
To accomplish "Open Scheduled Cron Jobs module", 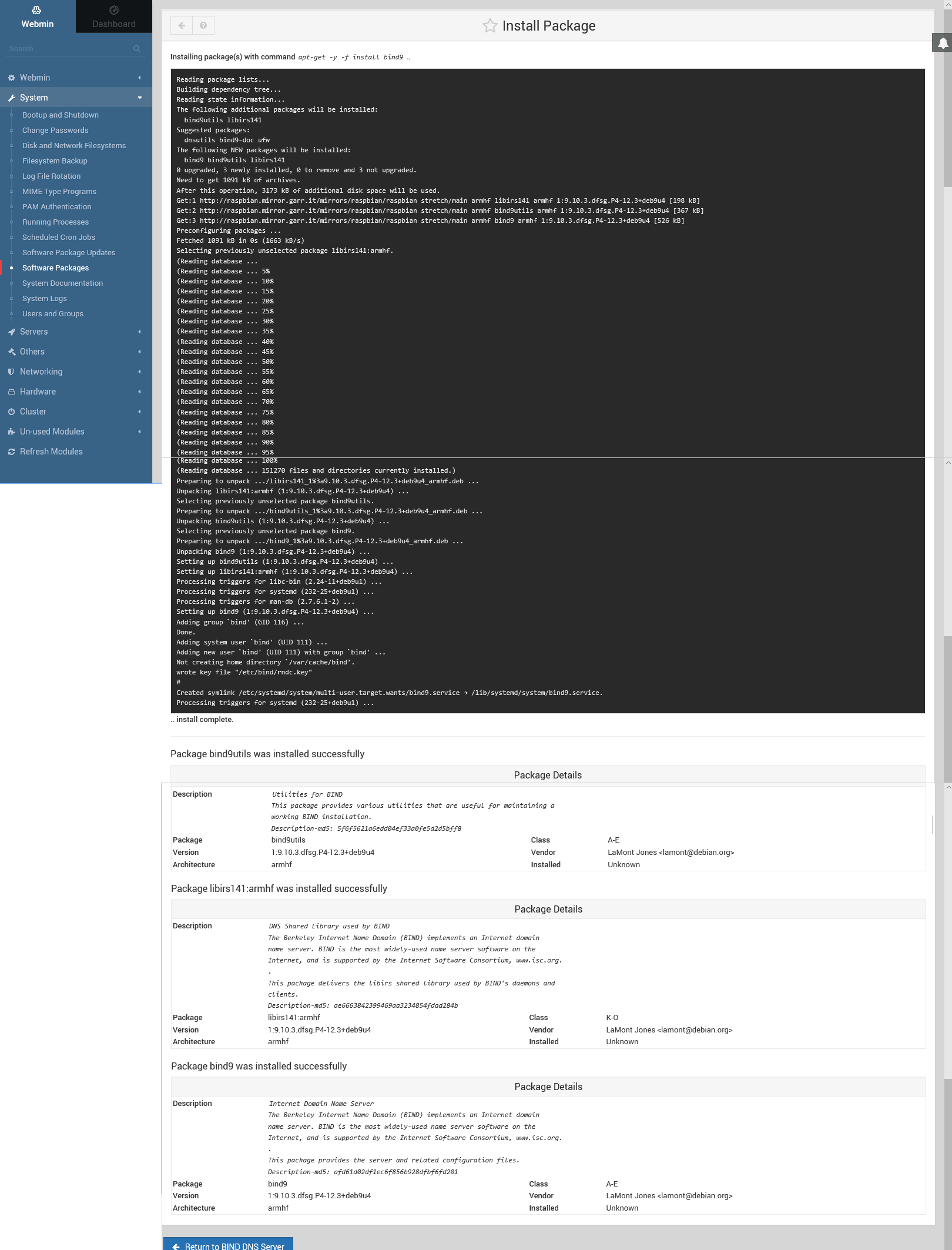I will (59, 238).
